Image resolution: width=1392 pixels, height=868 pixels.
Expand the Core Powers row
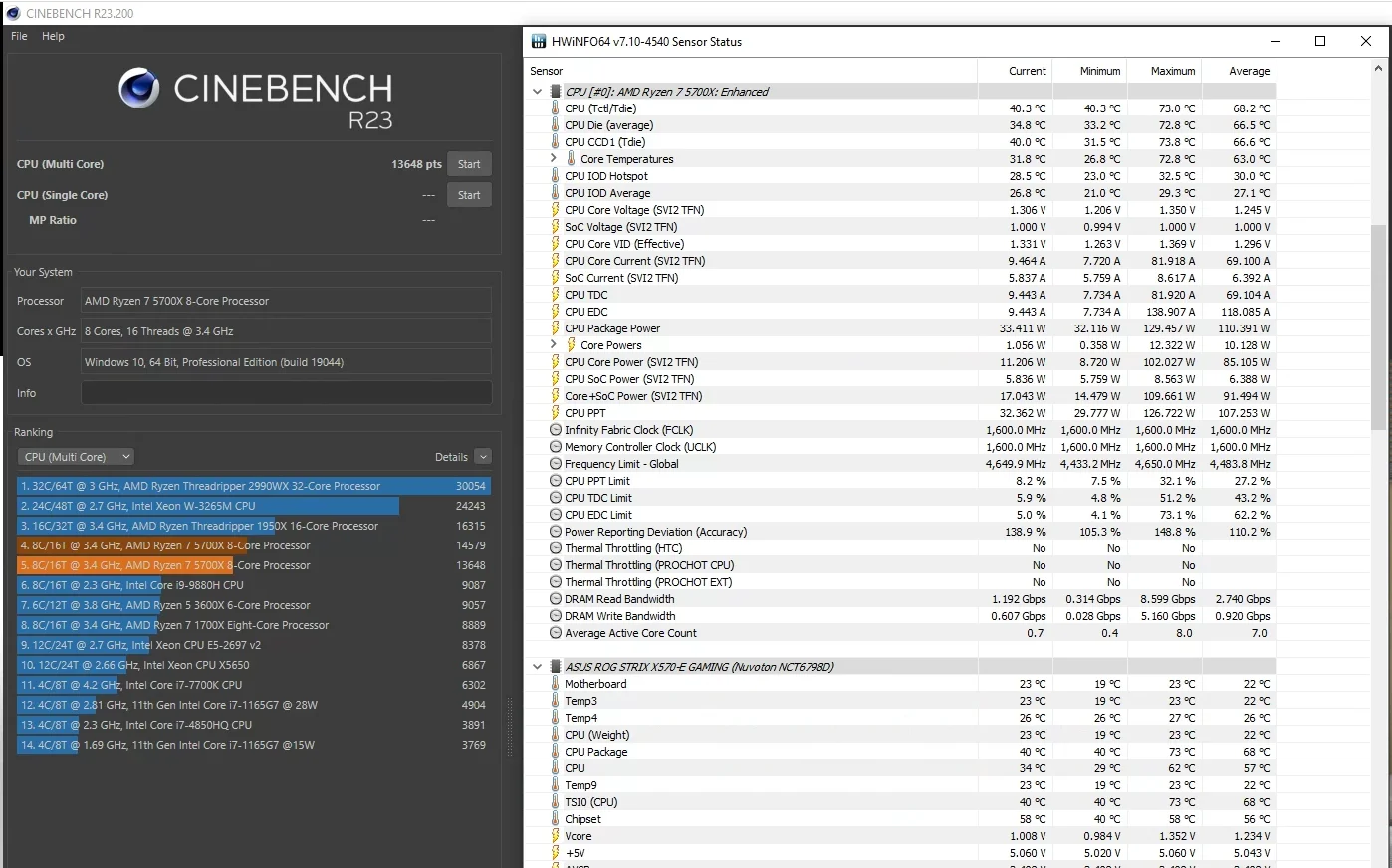click(554, 344)
